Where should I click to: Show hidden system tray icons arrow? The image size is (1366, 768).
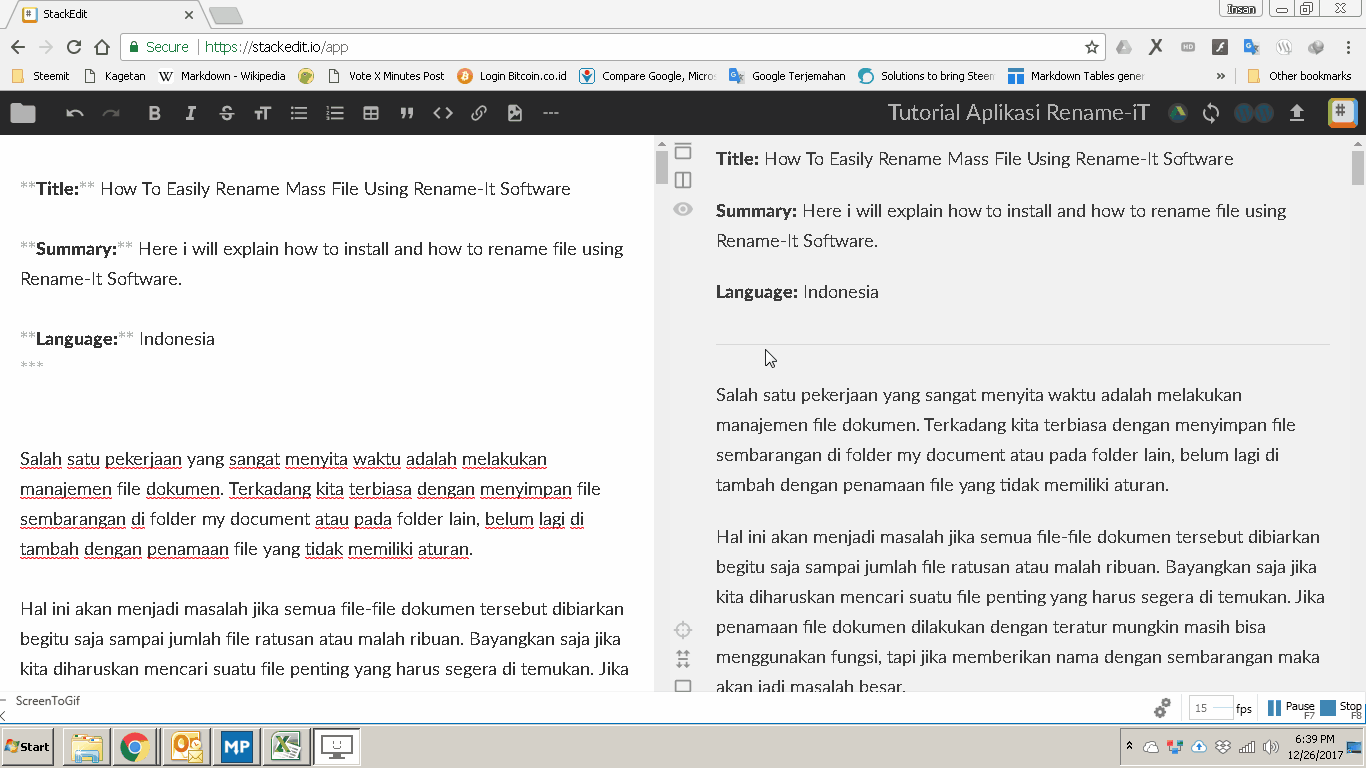click(x=1130, y=746)
